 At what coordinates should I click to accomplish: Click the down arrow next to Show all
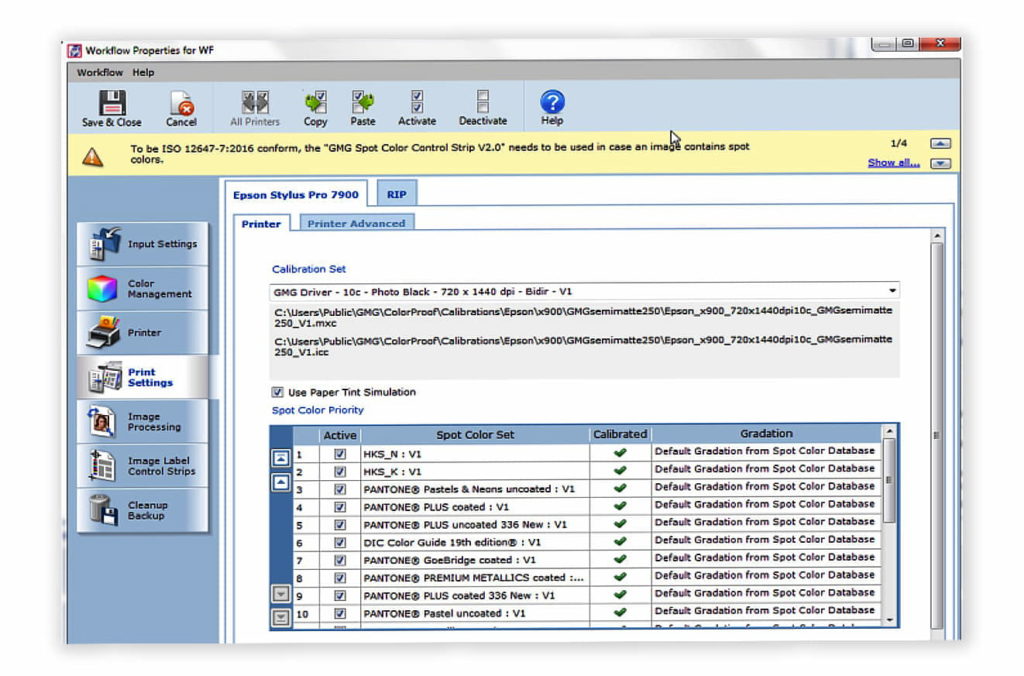pyautogui.click(x=940, y=163)
